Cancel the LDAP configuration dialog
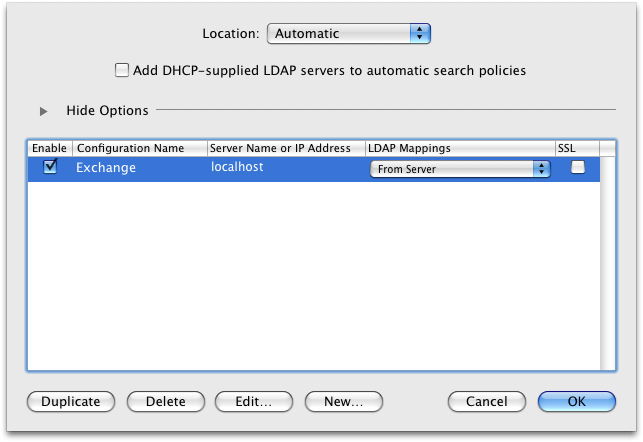 coord(486,401)
